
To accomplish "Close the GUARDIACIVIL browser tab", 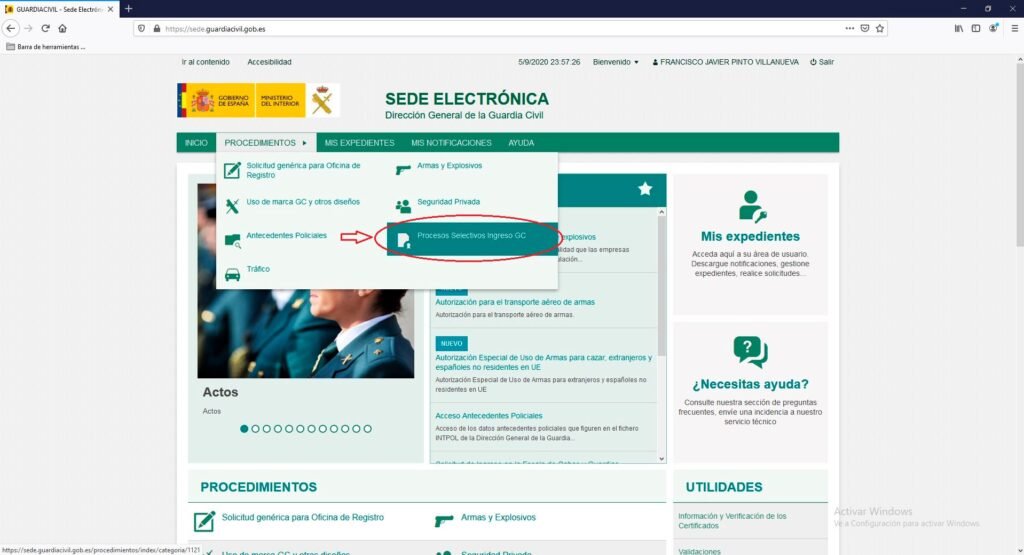I will point(110,9).
